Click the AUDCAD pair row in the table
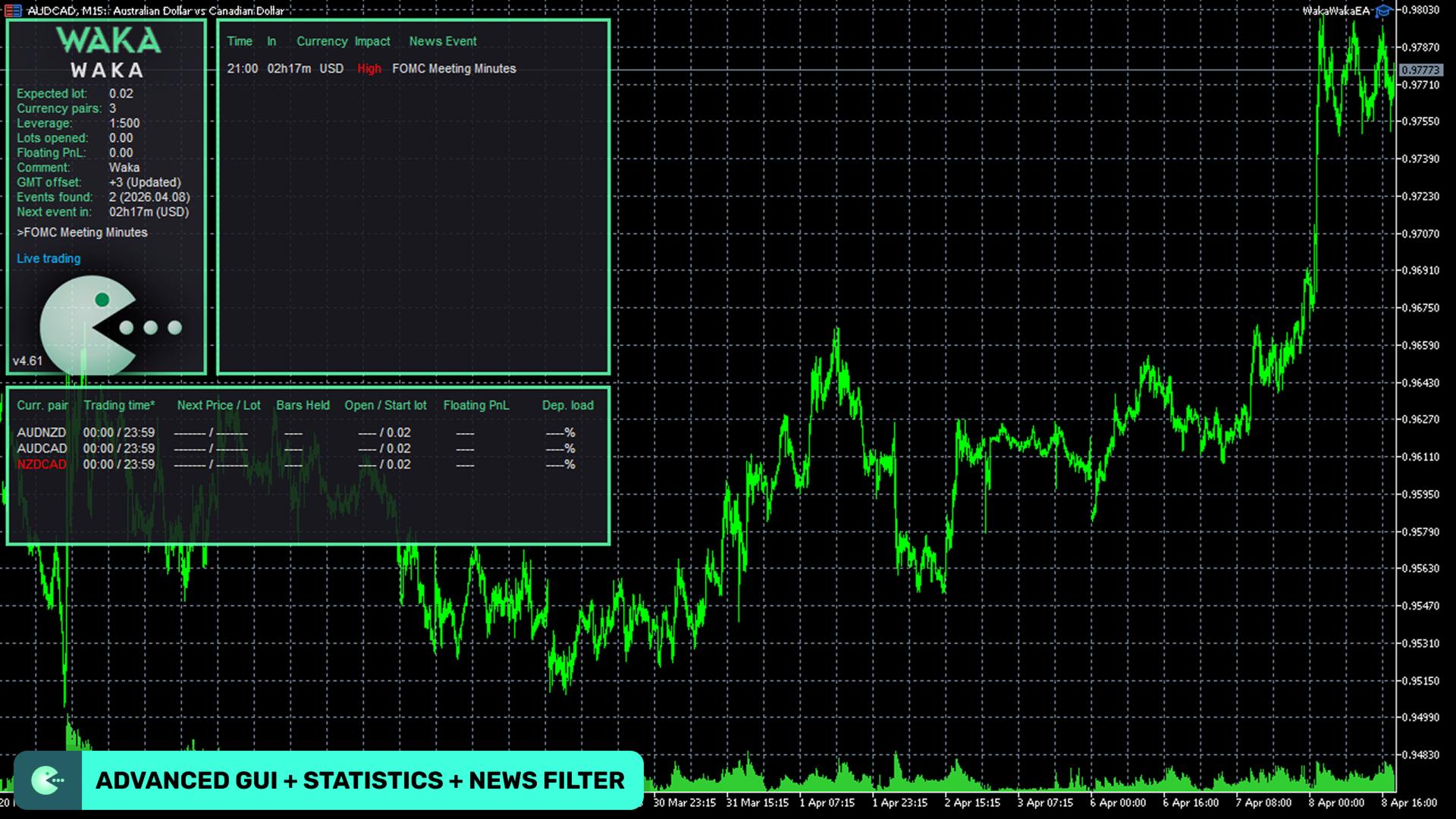Image resolution: width=1456 pixels, height=819 pixels. click(296, 449)
